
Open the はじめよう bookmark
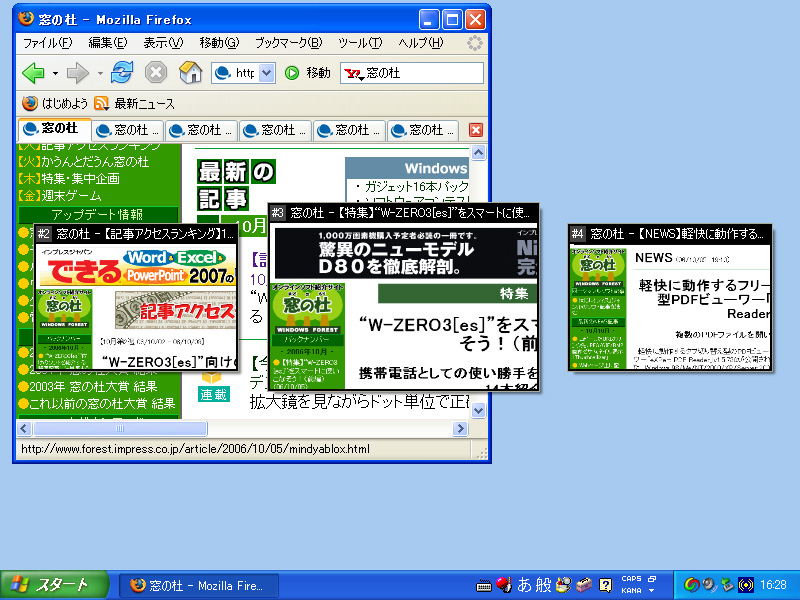[x=55, y=104]
